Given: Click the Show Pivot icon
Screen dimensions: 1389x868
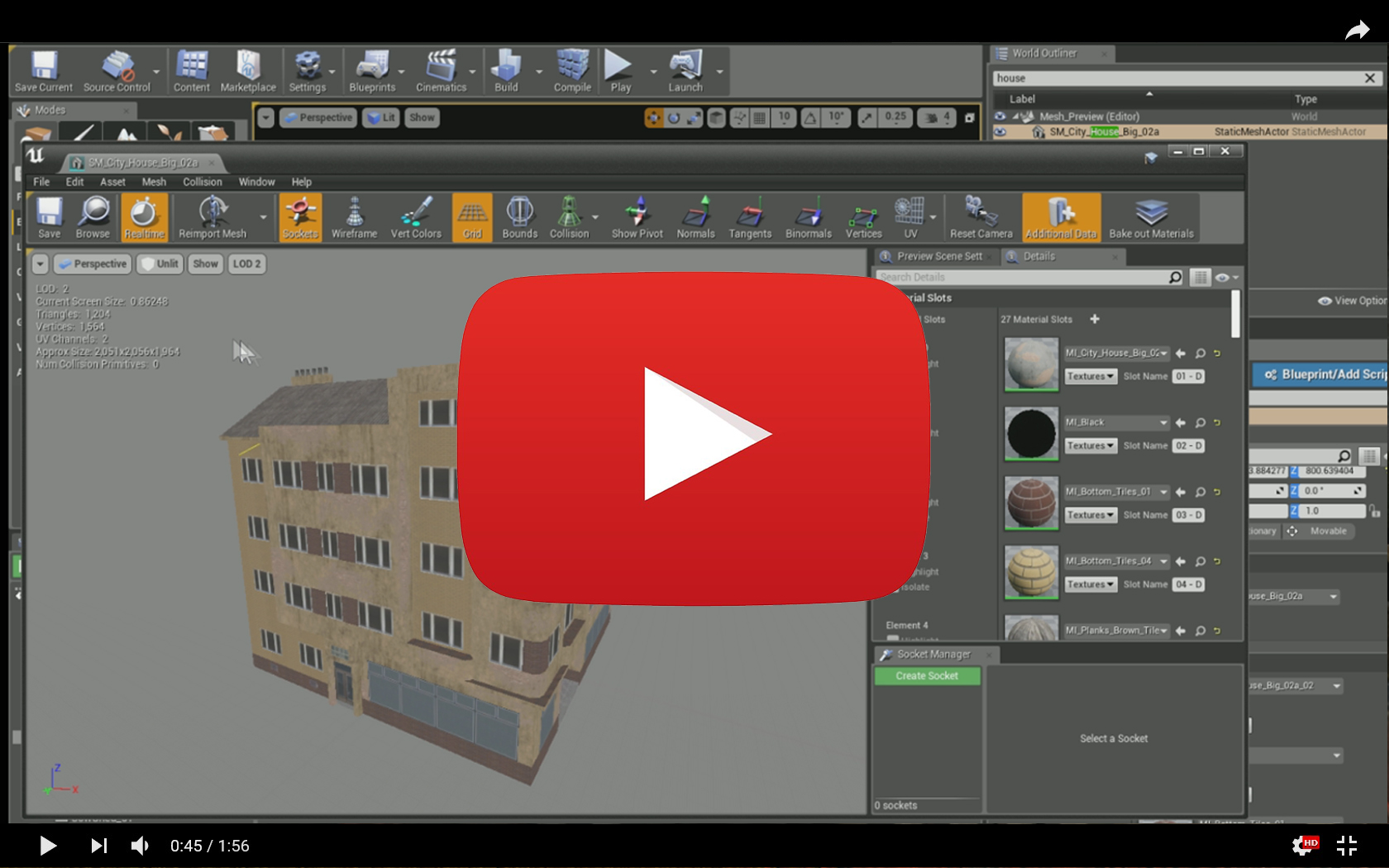Looking at the screenshot, I should [637, 217].
